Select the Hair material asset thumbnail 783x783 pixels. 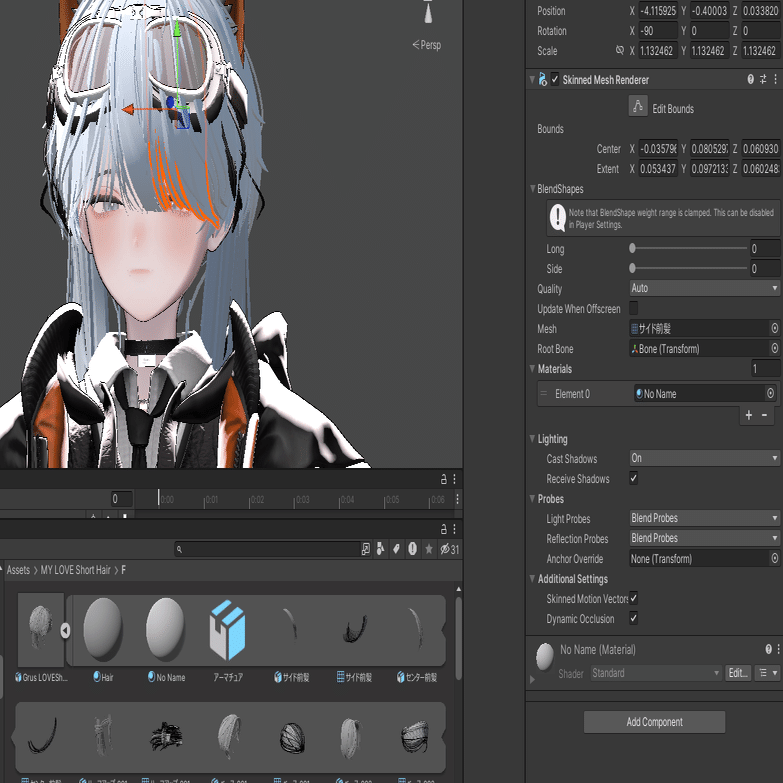(x=103, y=629)
